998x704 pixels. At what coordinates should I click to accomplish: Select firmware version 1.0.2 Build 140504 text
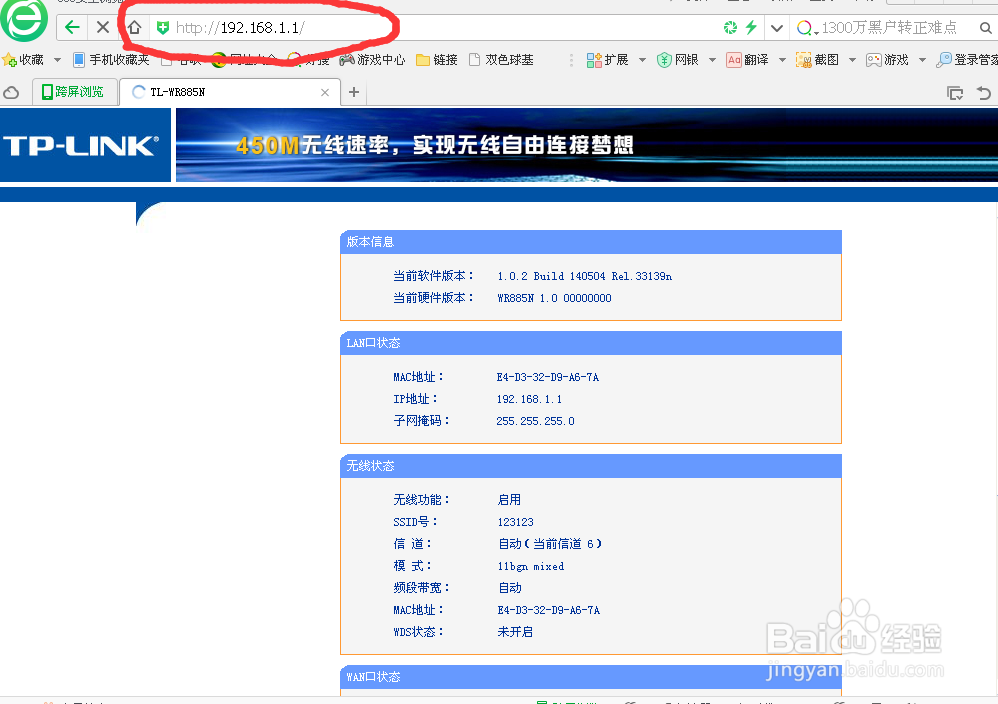point(584,276)
